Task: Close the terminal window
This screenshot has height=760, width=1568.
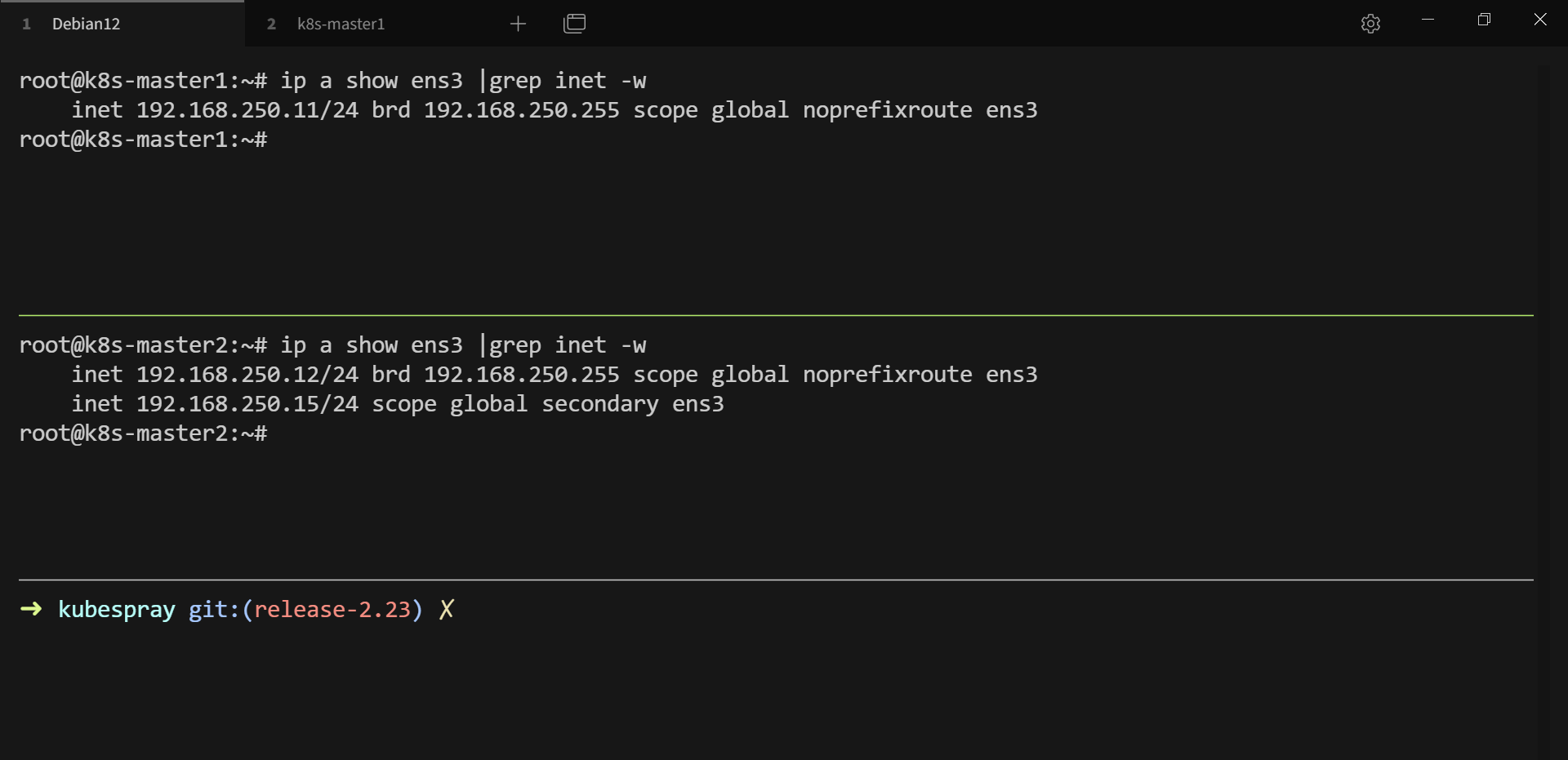Action: 1539,20
